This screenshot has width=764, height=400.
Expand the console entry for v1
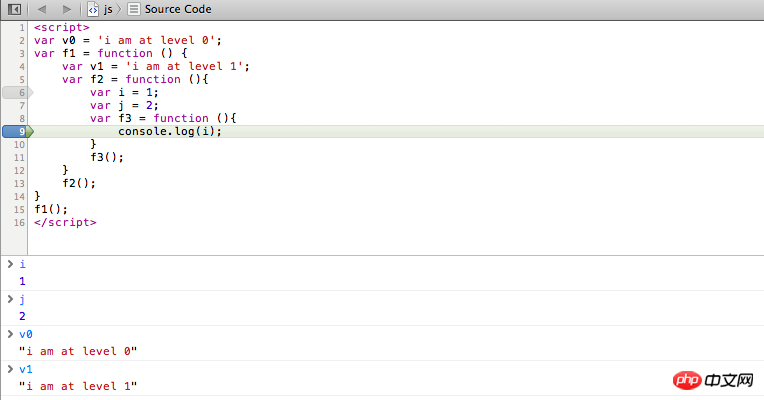point(10,369)
